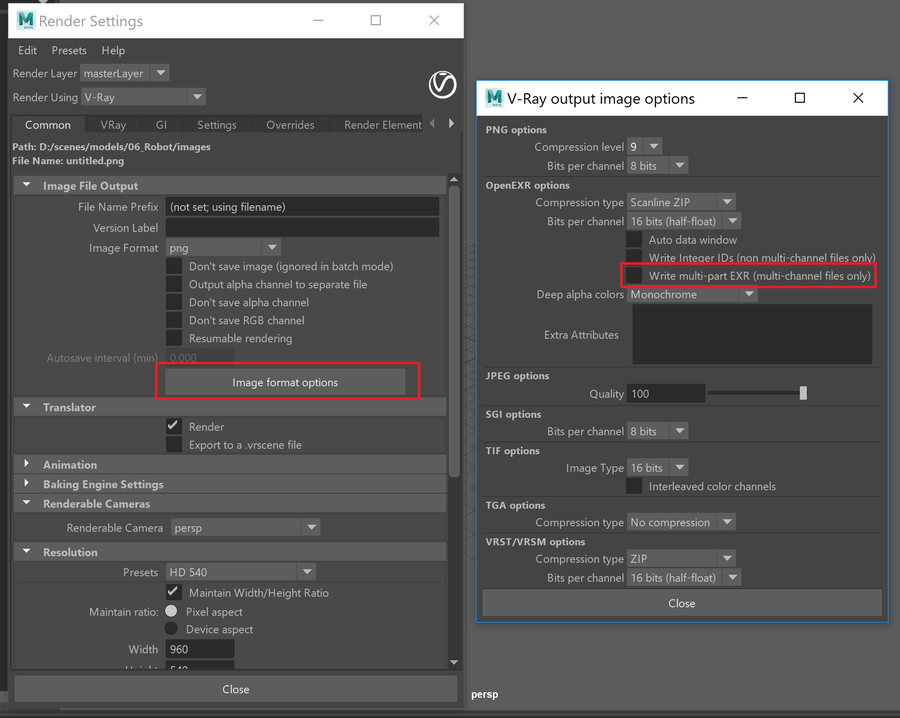The width and height of the screenshot is (900, 718).
Task: Click the Maya logo in V-Ray output options title bar
Action: (x=494, y=98)
